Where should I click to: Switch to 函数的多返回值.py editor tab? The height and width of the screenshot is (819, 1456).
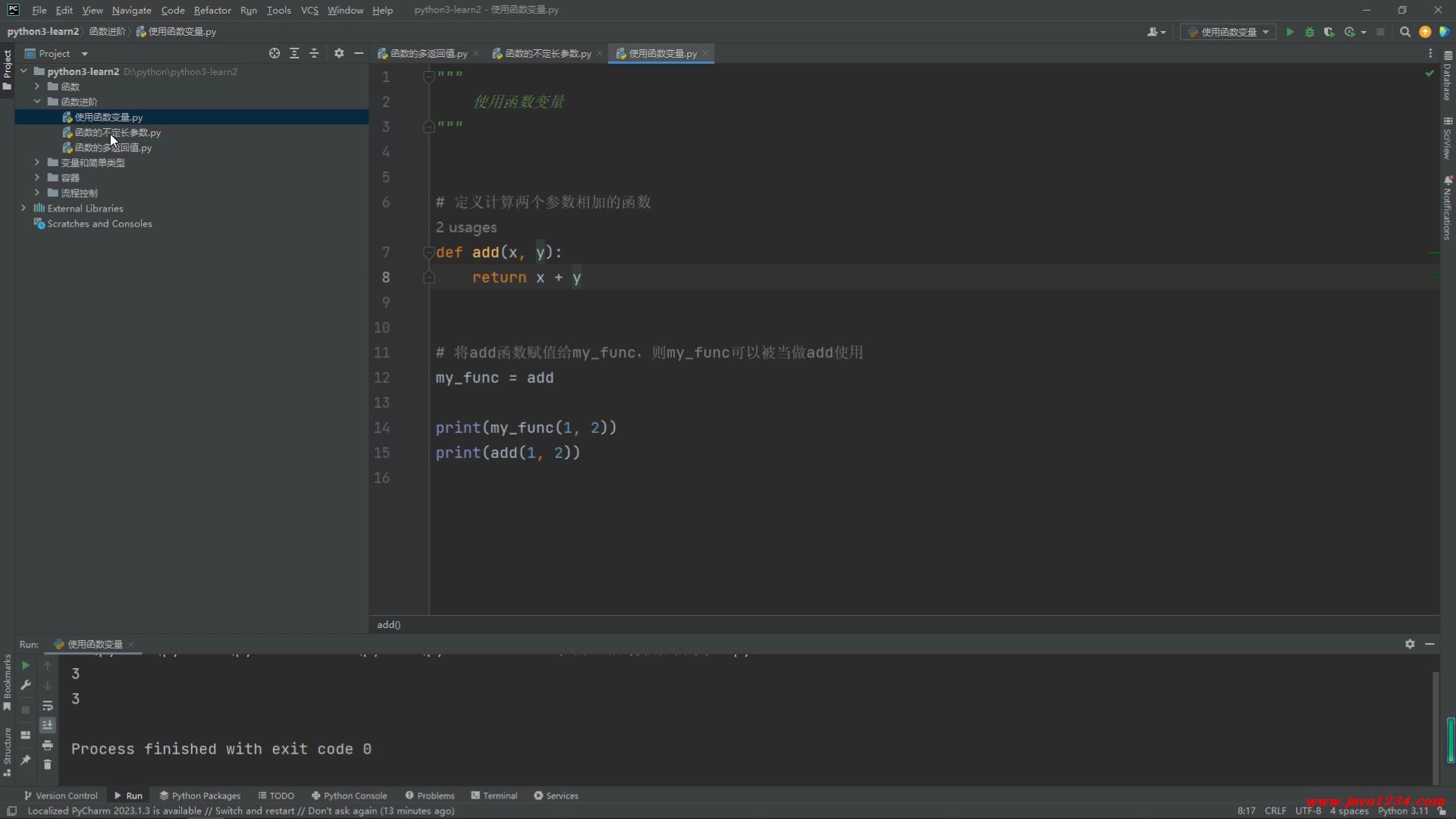428,53
